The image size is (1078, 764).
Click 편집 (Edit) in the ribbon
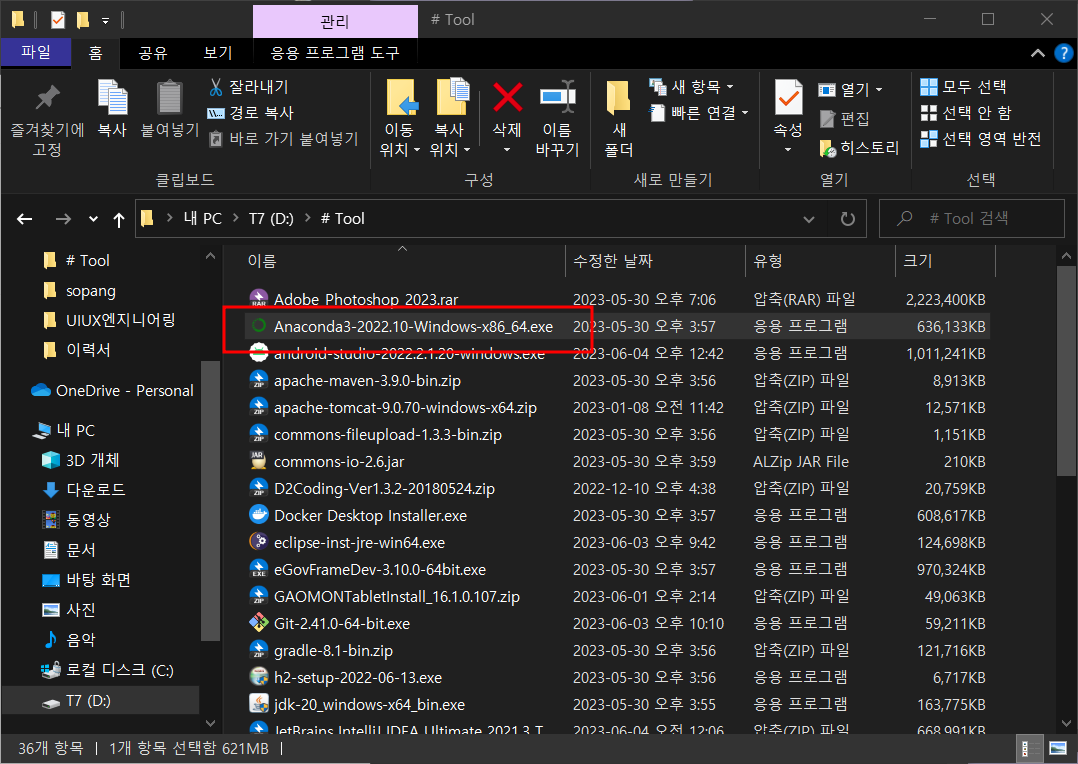[845, 119]
